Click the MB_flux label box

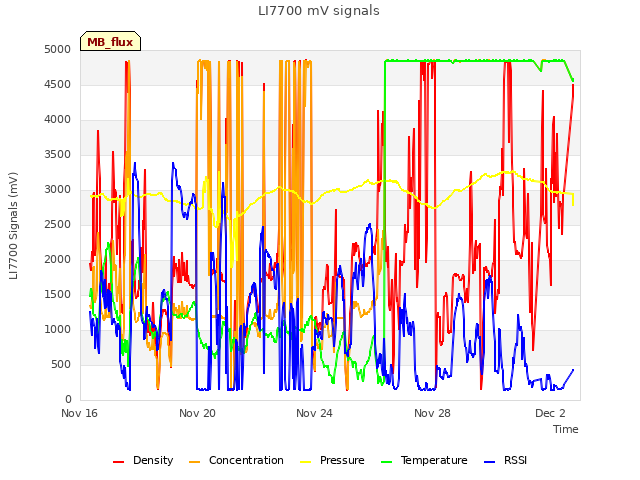tap(110, 41)
